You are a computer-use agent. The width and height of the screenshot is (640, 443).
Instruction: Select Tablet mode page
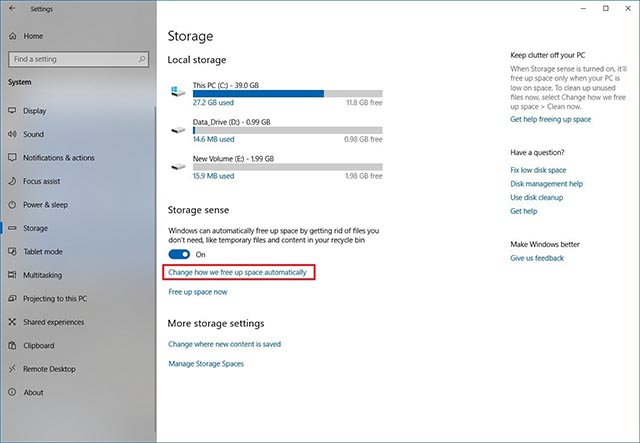pos(43,252)
